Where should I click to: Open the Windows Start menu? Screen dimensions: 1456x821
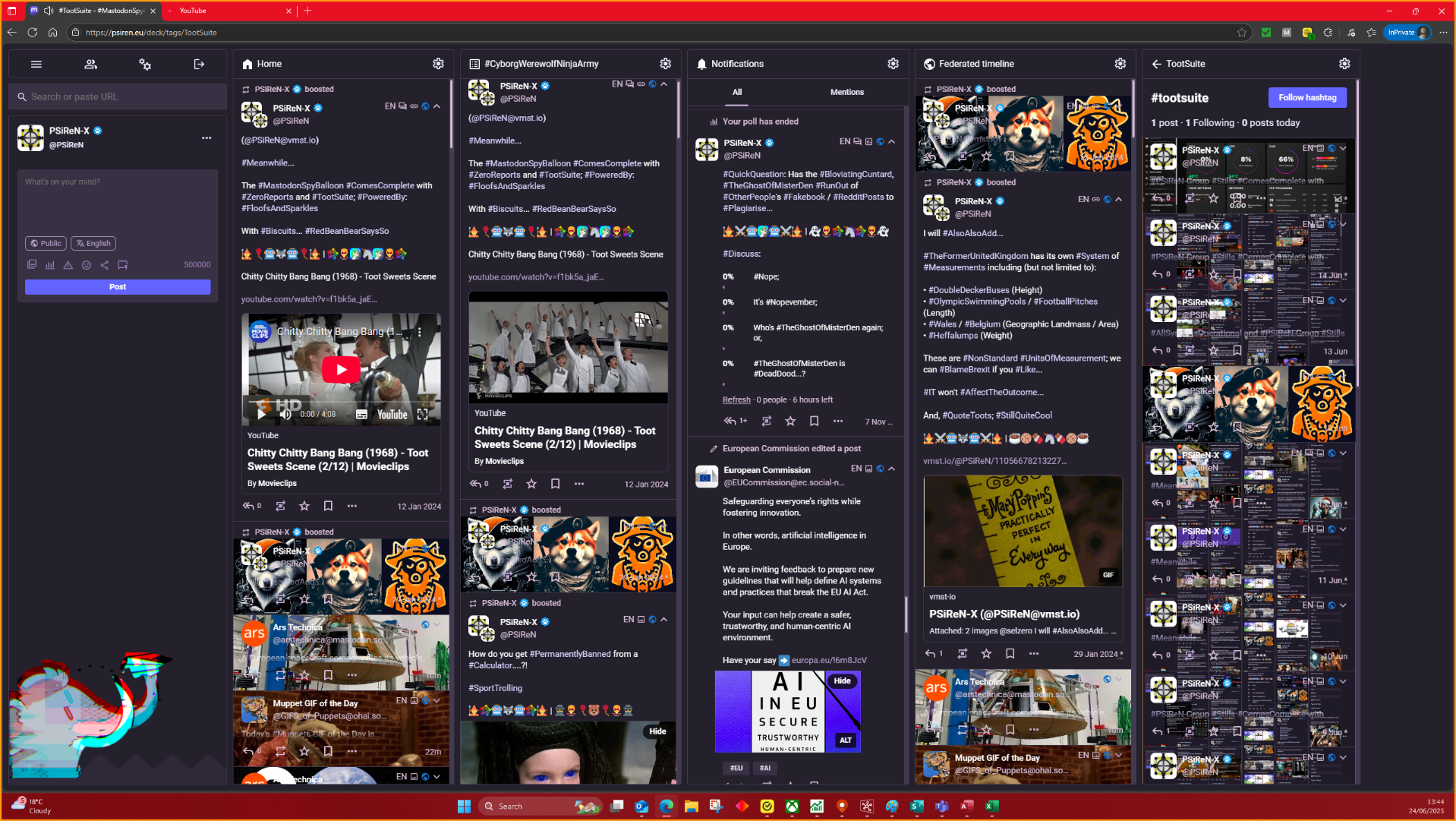point(464,806)
